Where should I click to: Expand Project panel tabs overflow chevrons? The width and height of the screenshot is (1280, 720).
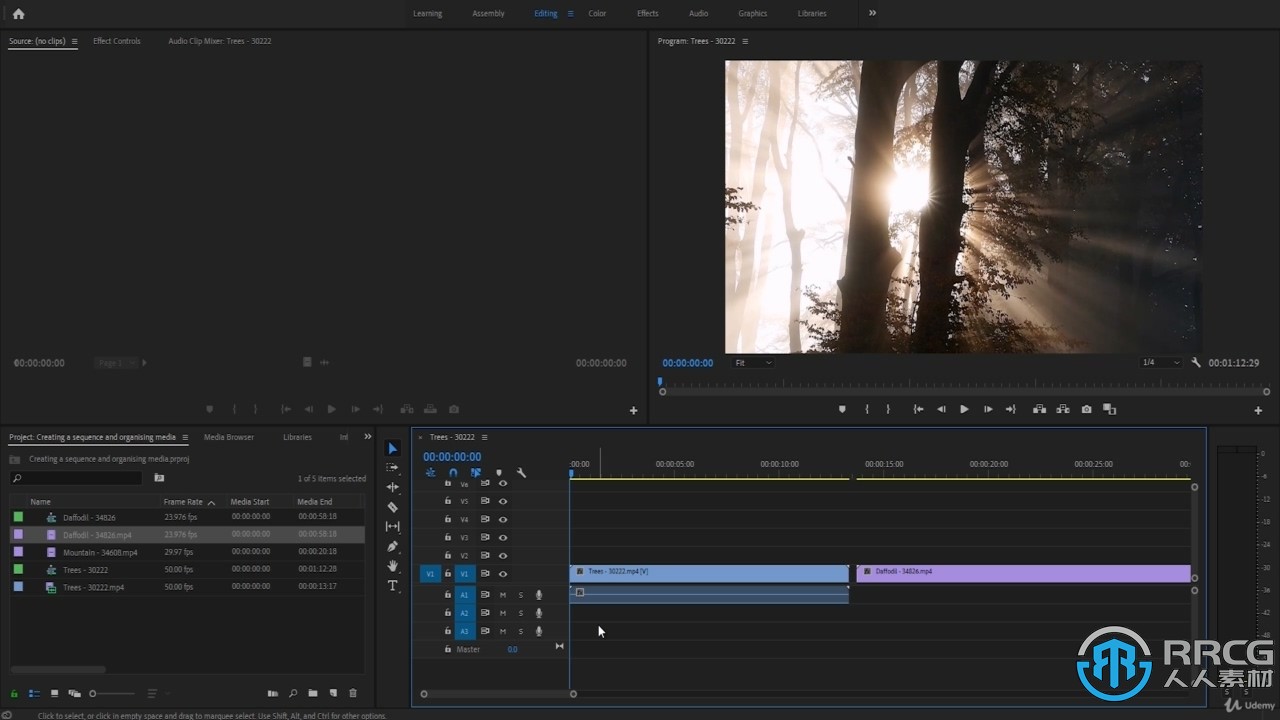pyautogui.click(x=367, y=437)
